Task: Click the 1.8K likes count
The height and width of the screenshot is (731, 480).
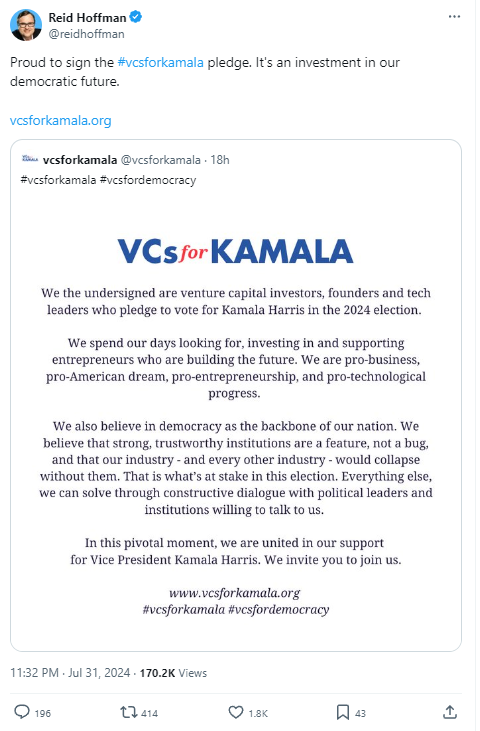Action: point(258,713)
